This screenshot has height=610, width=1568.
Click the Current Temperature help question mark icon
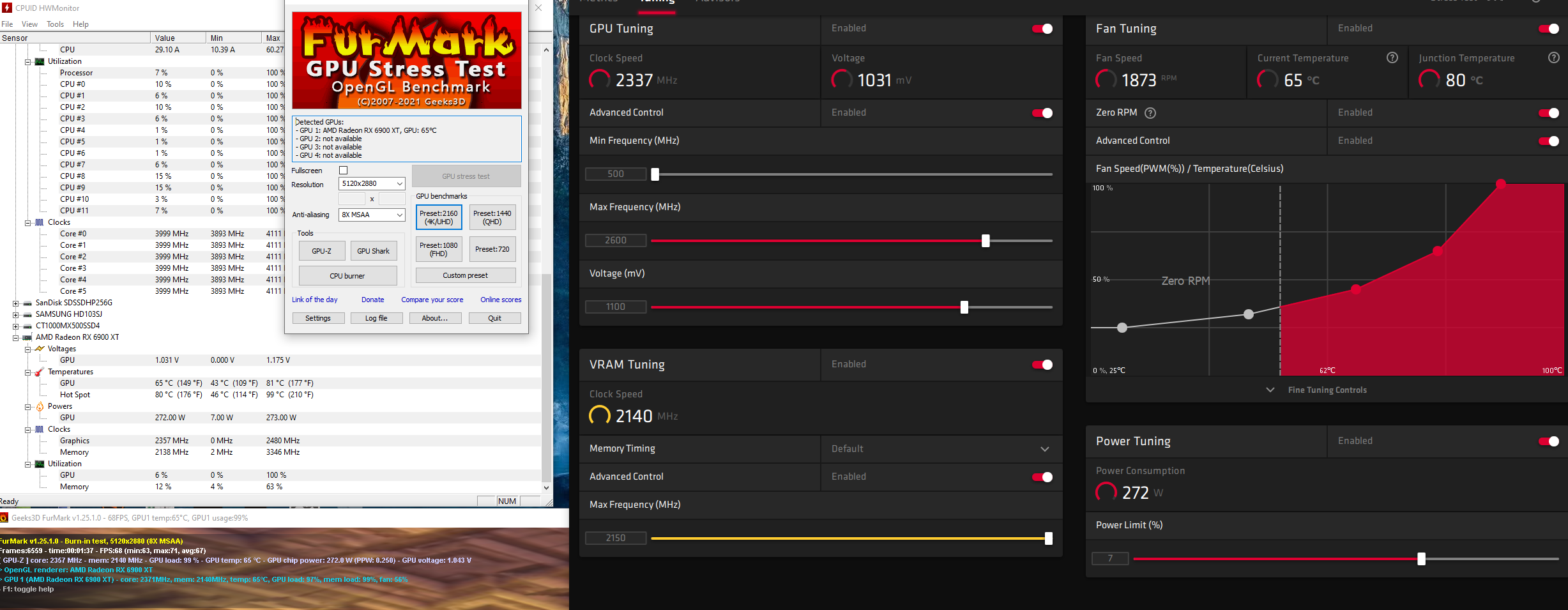tap(1392, 57)
